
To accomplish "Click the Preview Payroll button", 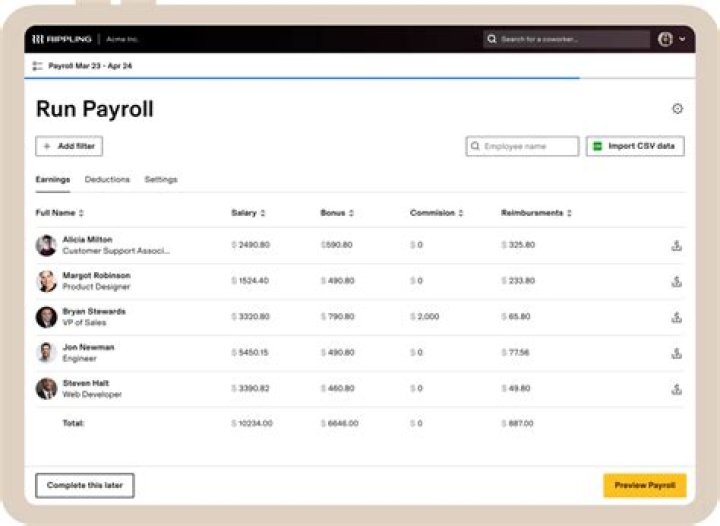I will point(644,486).
